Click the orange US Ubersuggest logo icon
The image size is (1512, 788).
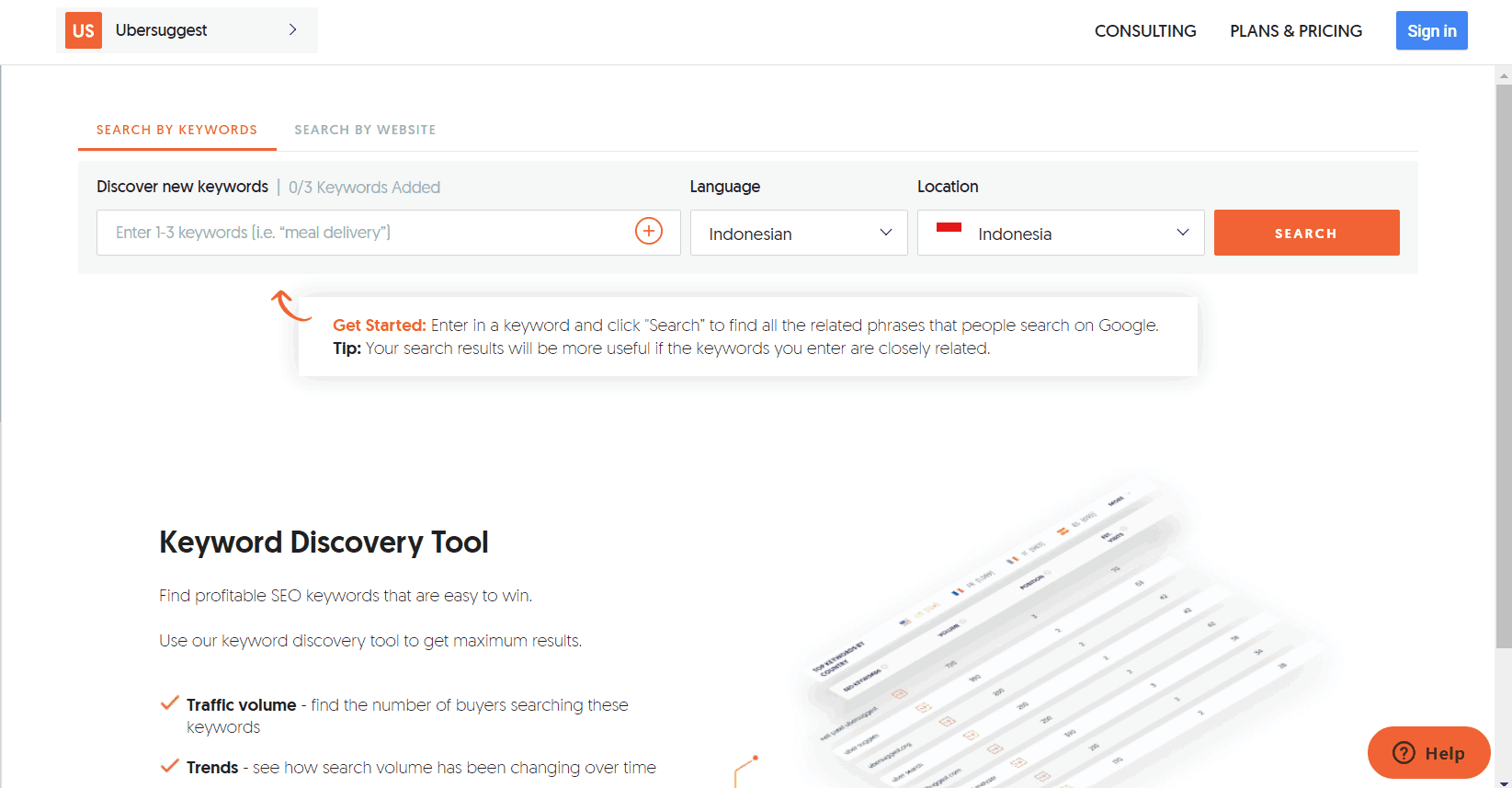coord(84,30)
